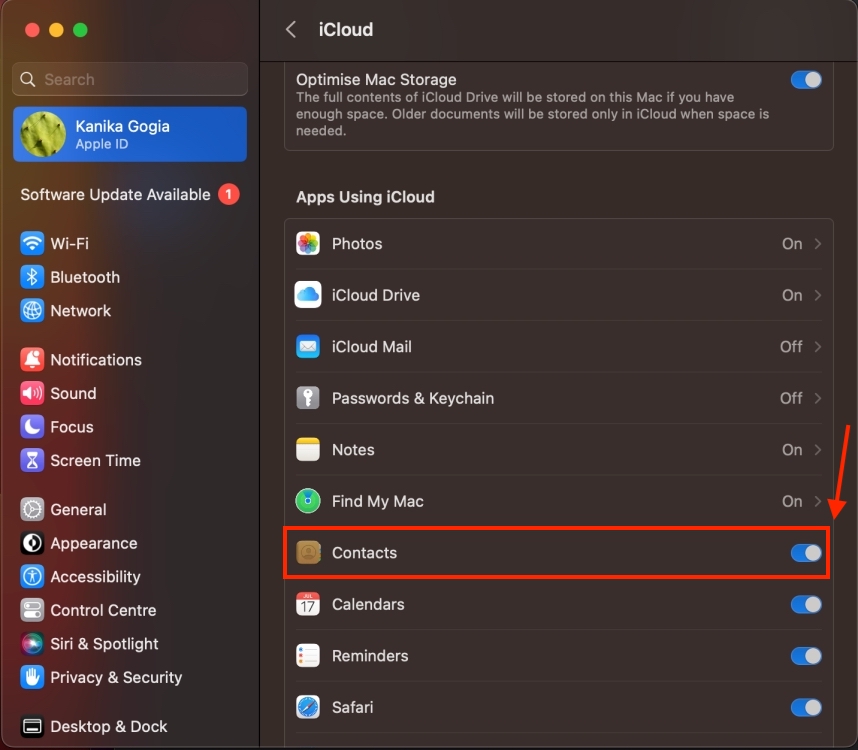Open Screen Time hourglass icon
This screenshot has height=750, width=858.
click(x=32, y=461)
